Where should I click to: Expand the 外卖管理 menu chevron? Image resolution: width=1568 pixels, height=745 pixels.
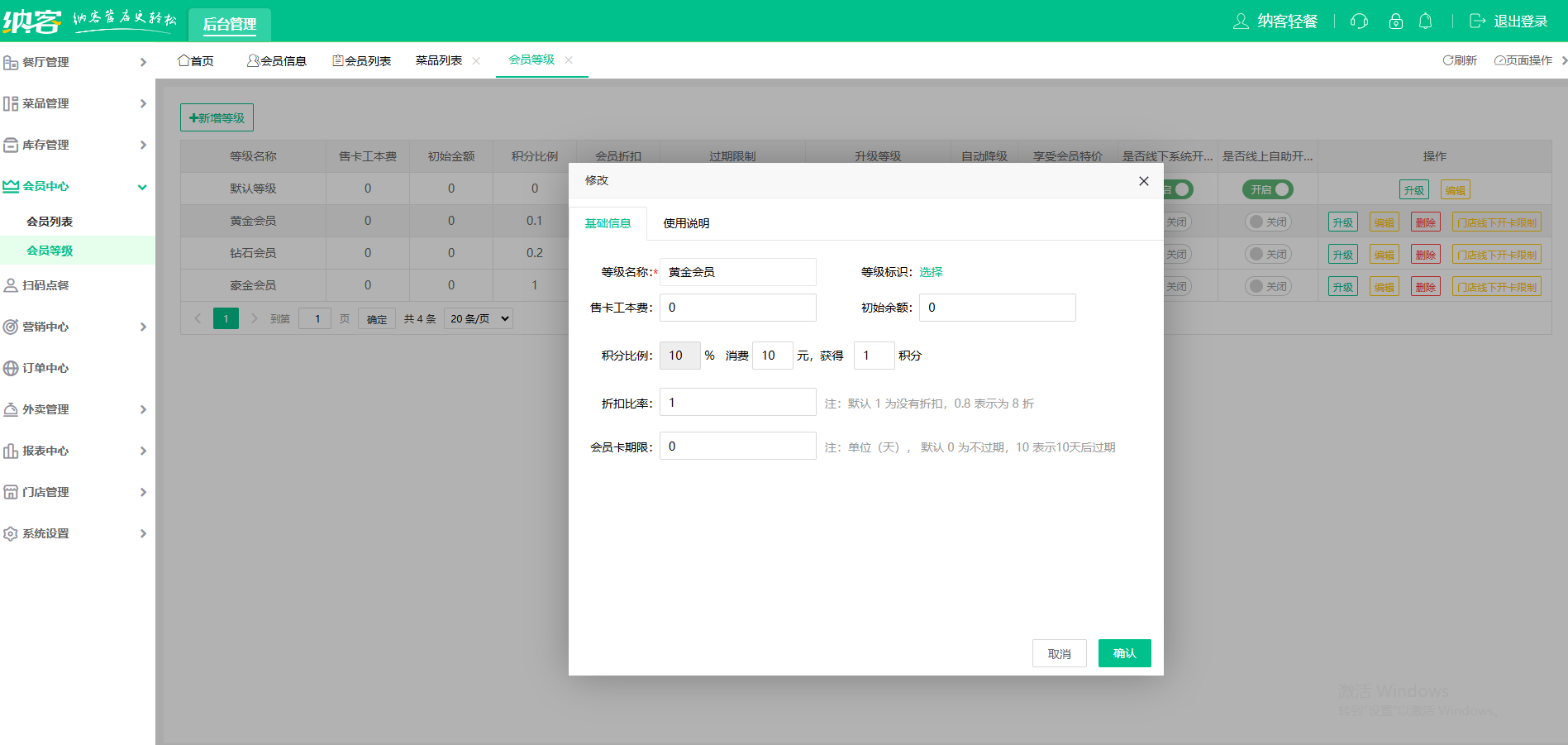(143, 409)
